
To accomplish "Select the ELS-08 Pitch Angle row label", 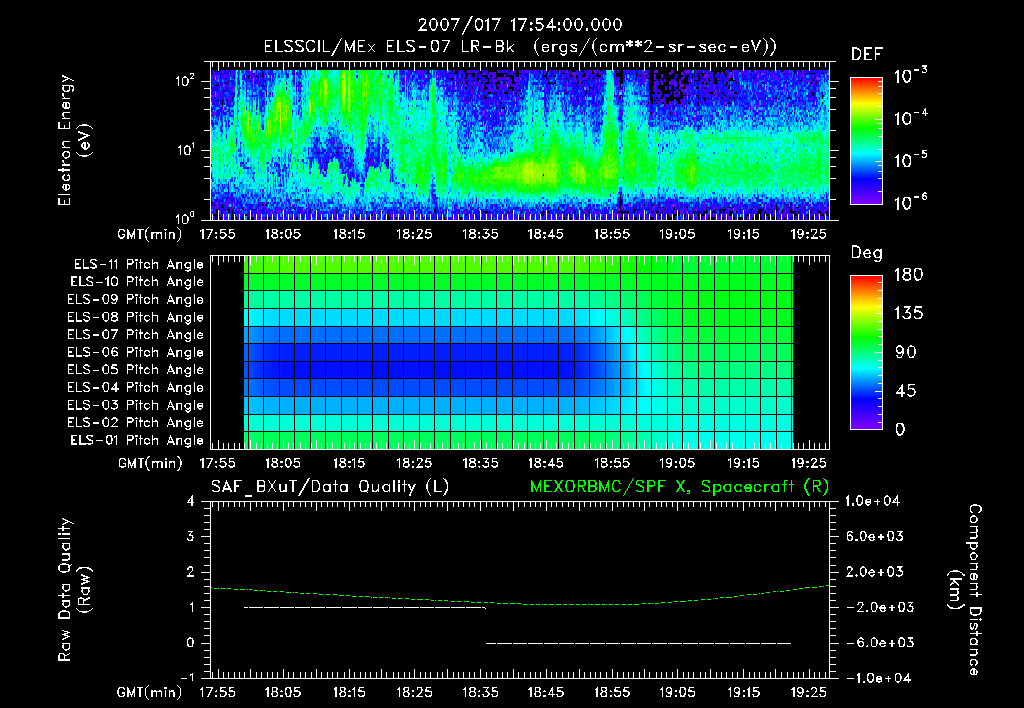I will (136, 317).
